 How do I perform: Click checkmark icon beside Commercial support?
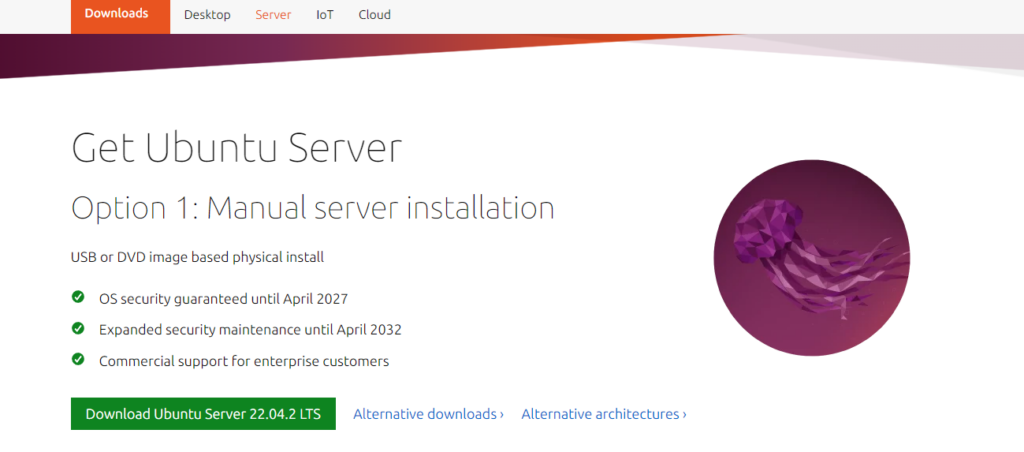pos(78,359)
